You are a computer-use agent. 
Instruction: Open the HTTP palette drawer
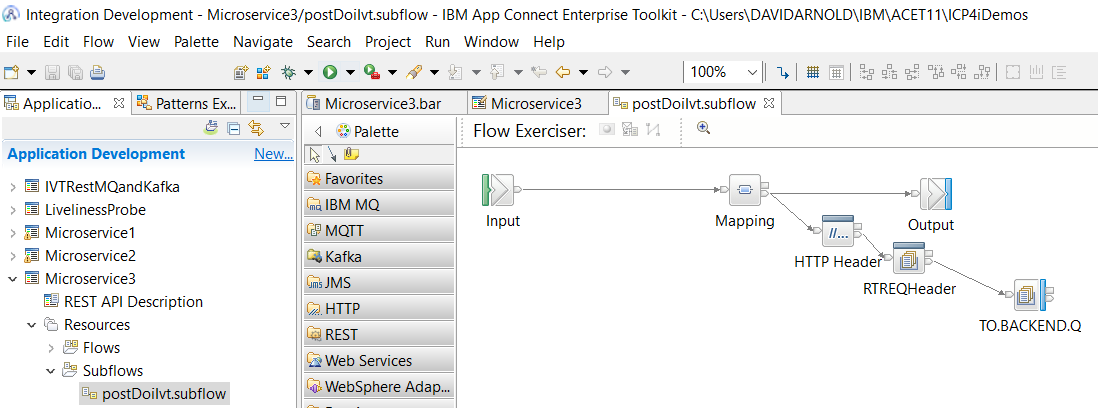[380, 309]
